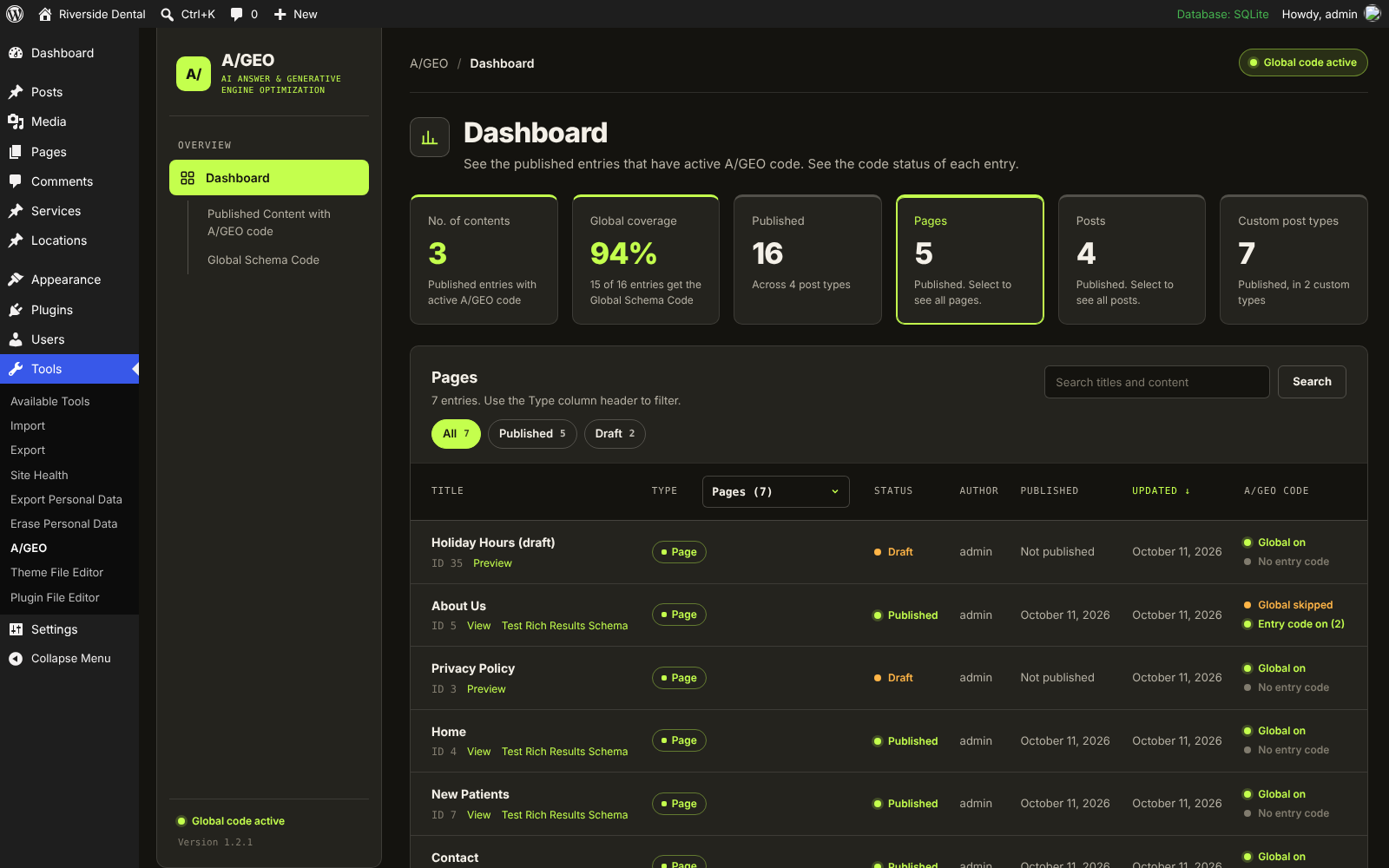Open the Settings sliders icon

tap(16, 629)
